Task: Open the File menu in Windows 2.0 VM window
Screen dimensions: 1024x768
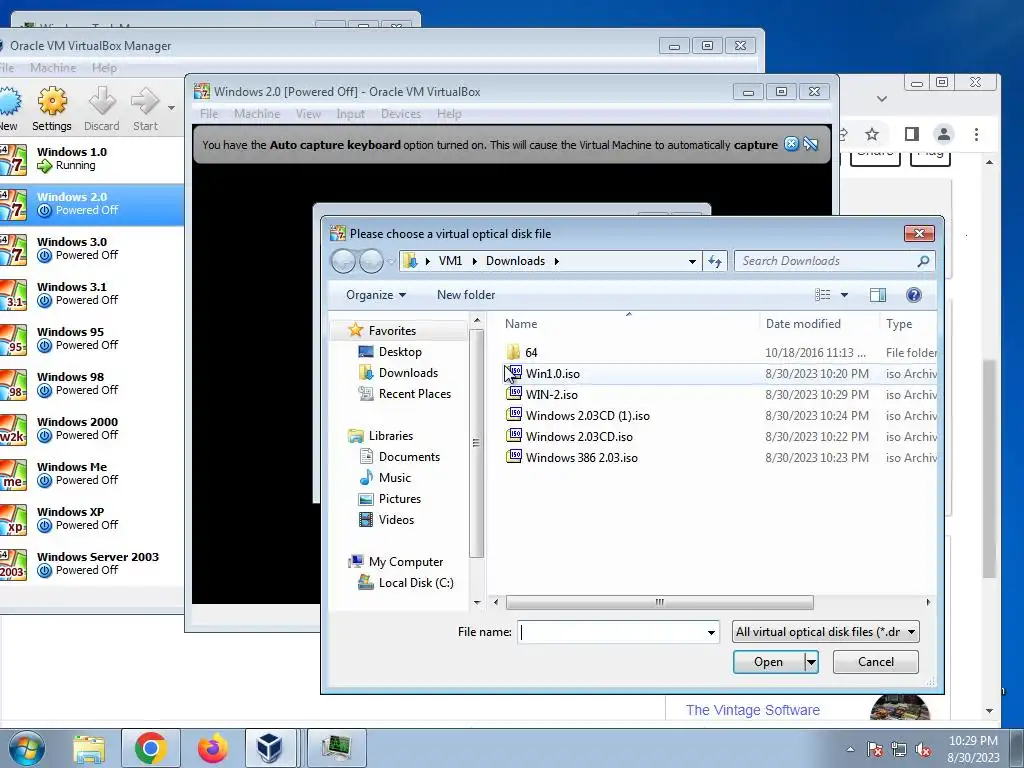Action: 209,114
